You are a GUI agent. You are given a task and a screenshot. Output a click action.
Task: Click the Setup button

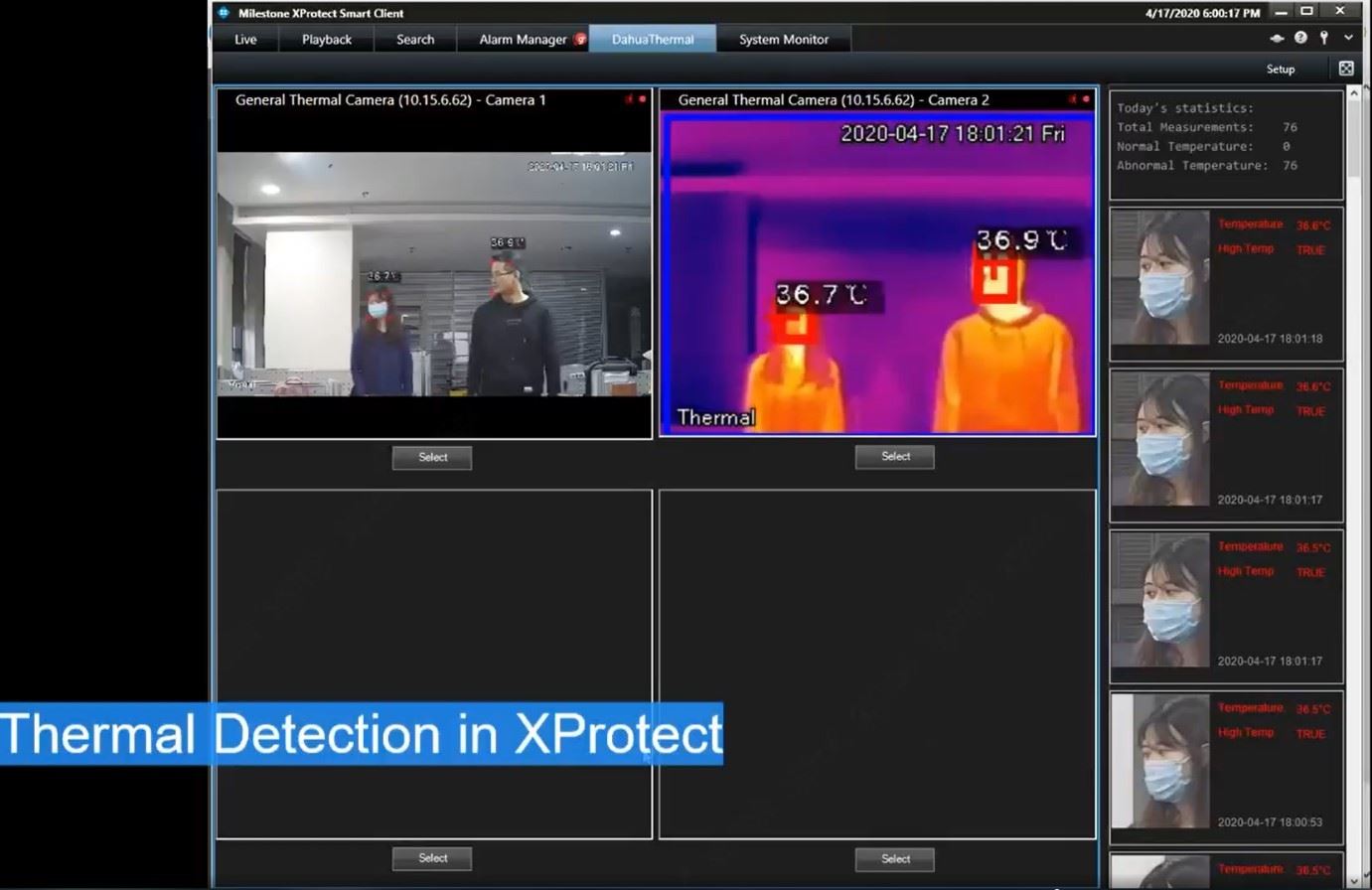pos(1281,70)
